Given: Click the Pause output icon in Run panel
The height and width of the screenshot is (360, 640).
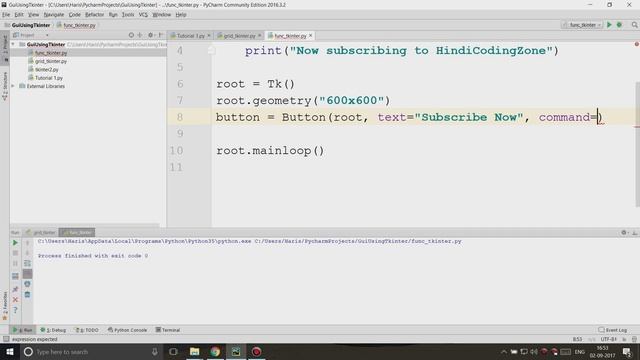Looking at the screenshot, I should pyautogui.click(x=15, y=264).
